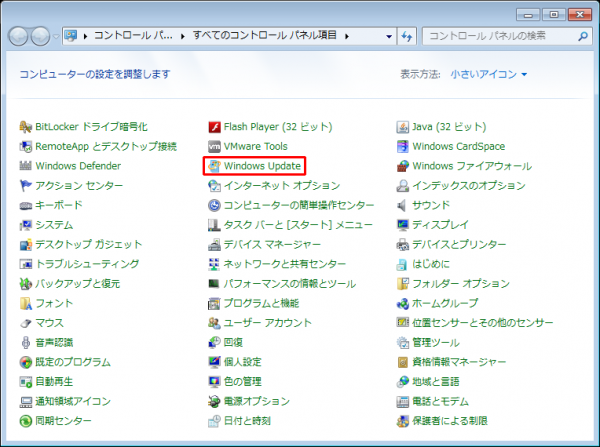This screenshot has width=600, height=447.
Task: Open the 既定のプログラム link
Action: click(x=73, y=362)
